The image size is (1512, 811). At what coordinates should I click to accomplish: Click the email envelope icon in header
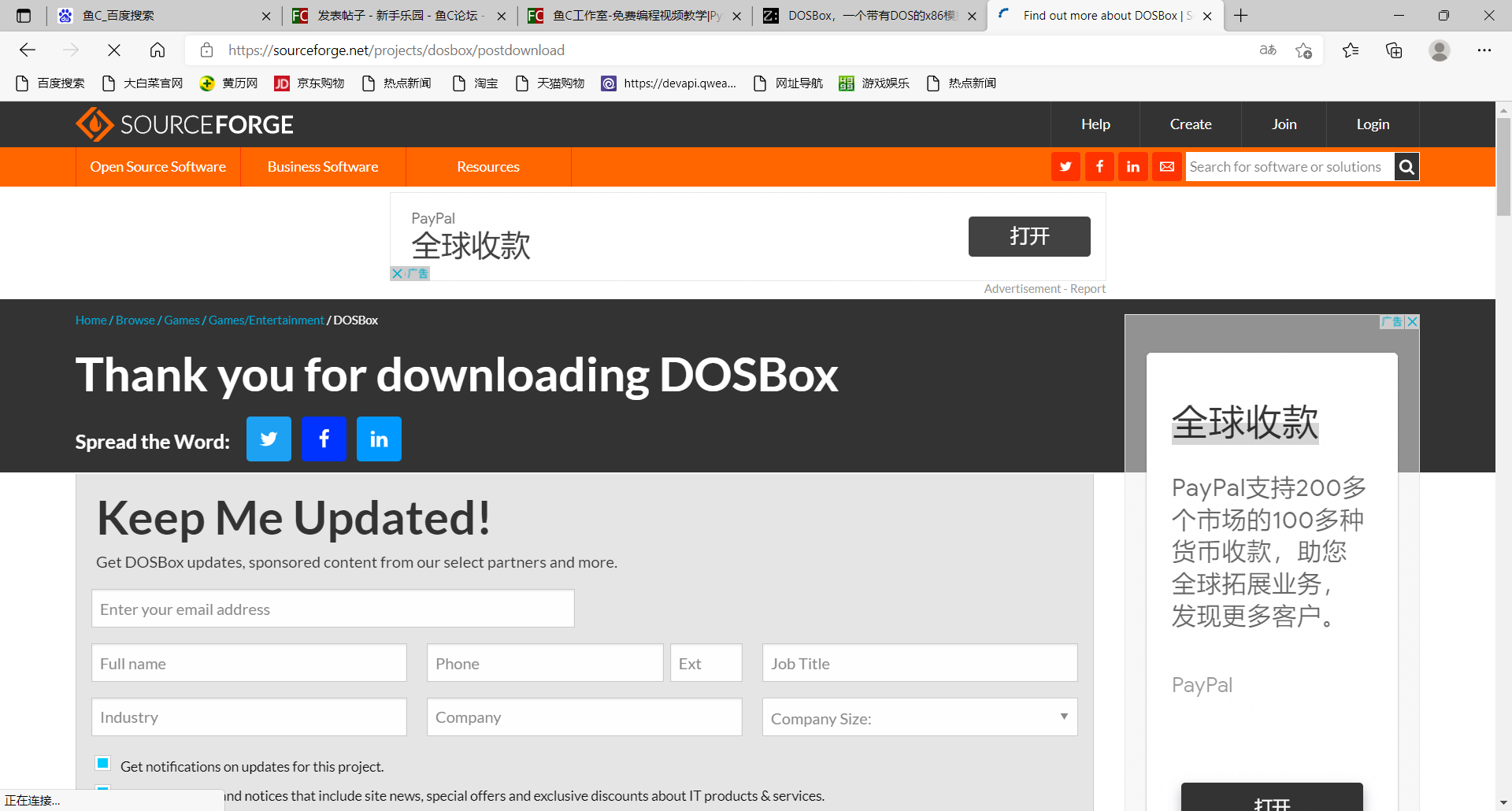[1167, 167]
